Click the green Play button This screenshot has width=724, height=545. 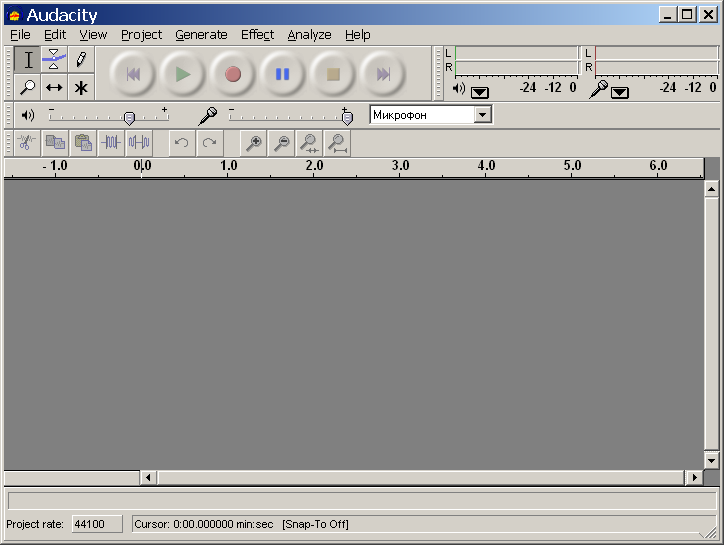pyautogui.click(x=183, y=74)
